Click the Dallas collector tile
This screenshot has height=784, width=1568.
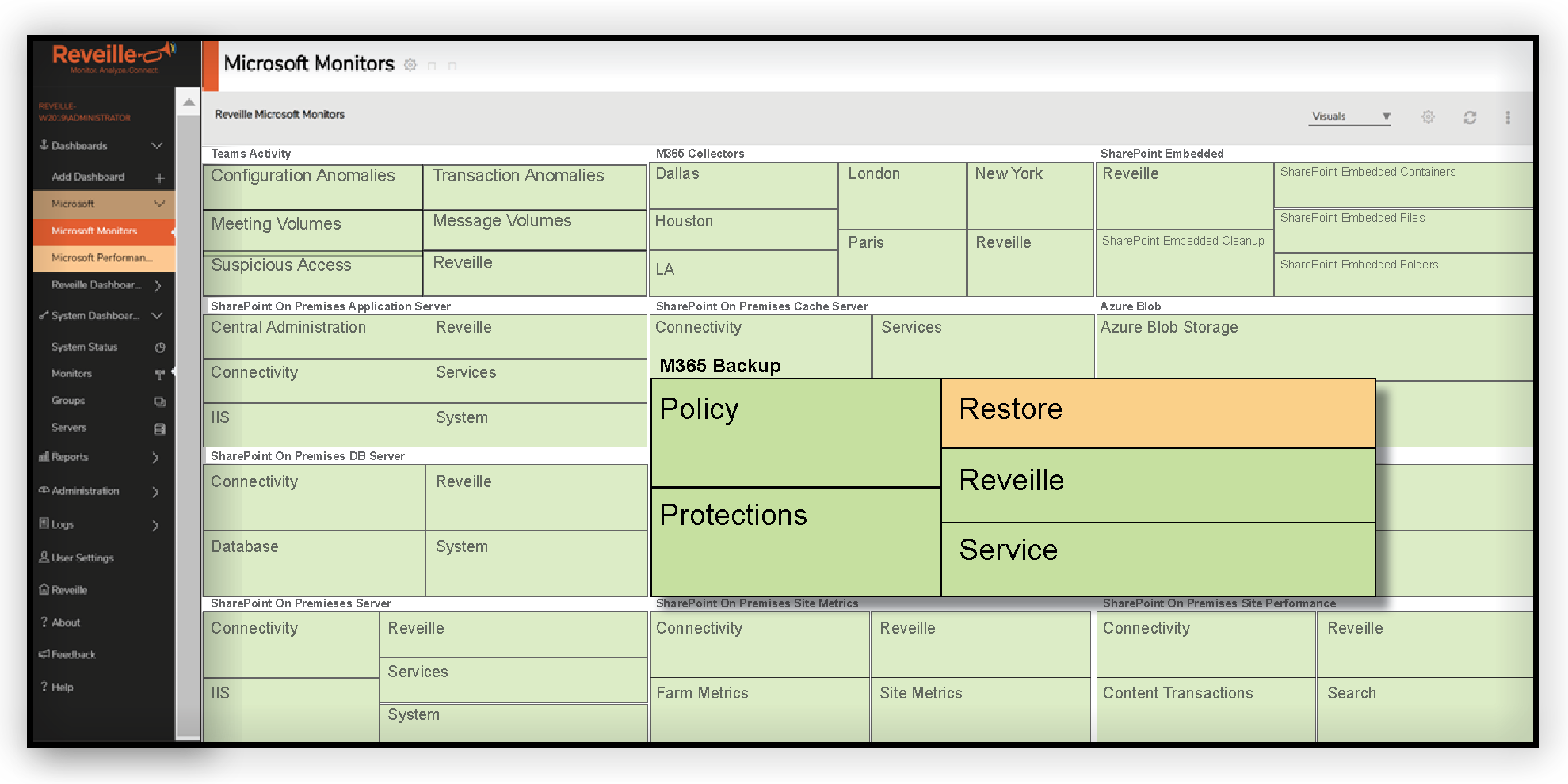click(744, 186)
